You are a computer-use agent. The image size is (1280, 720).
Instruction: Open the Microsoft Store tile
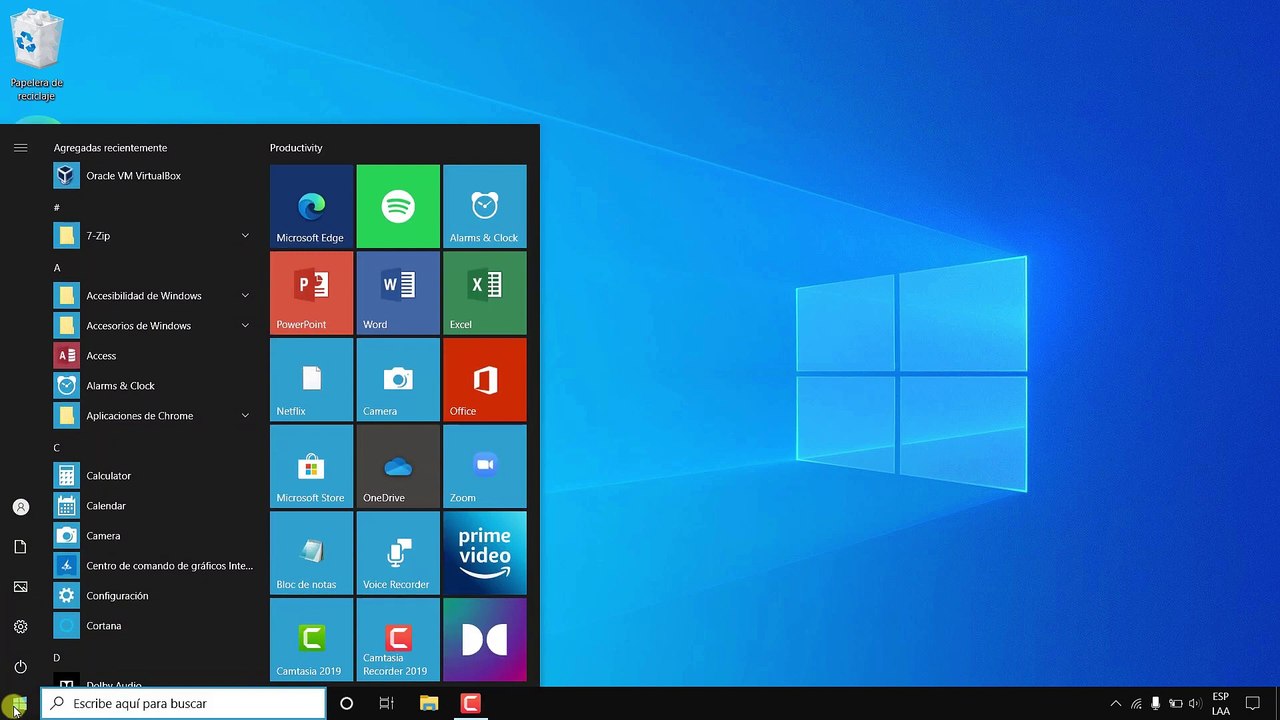[311, 467]
